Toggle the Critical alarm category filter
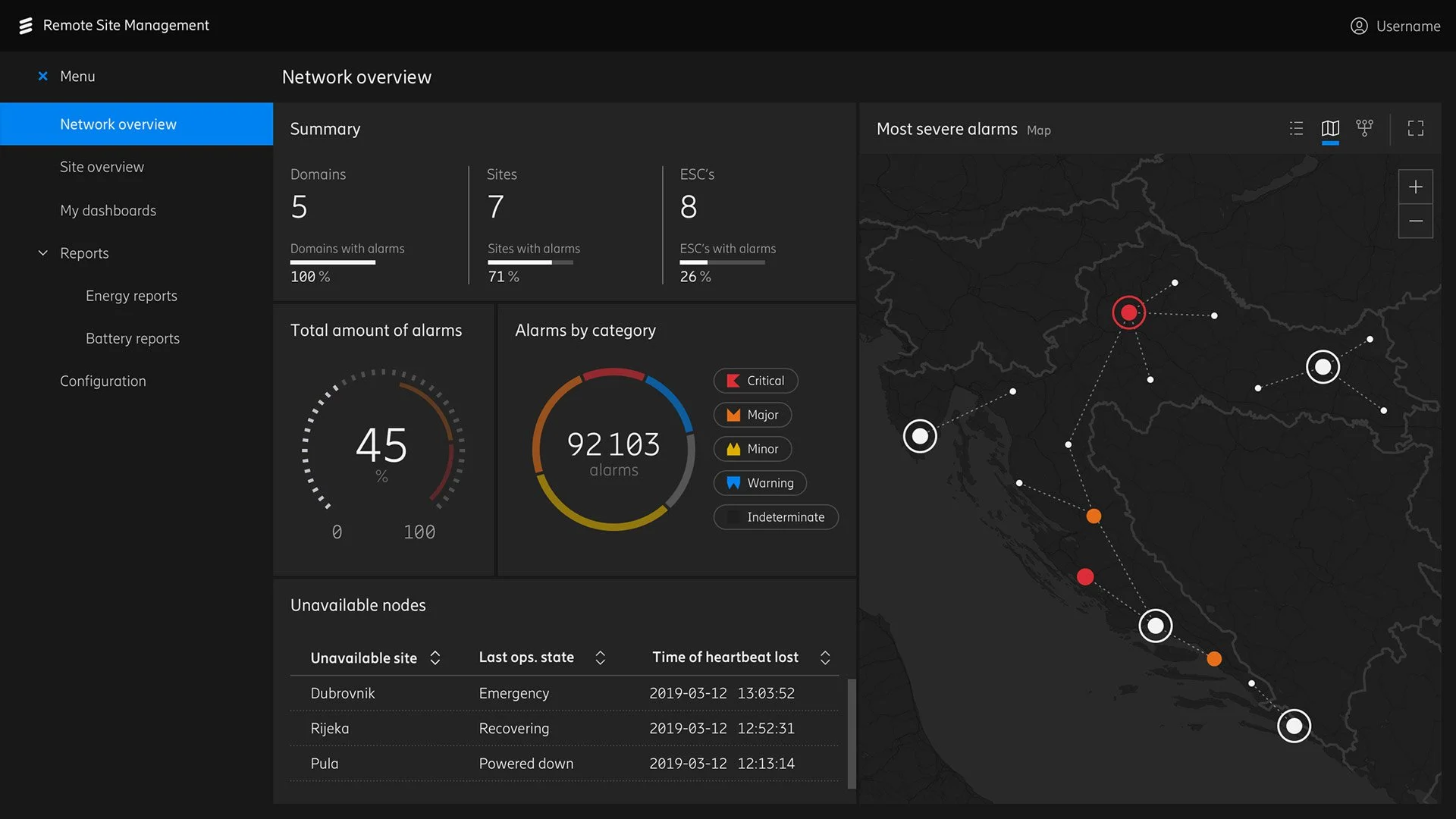Viewport: 1456px width, 819px height. pyautogui.click(x=755, y=381)
